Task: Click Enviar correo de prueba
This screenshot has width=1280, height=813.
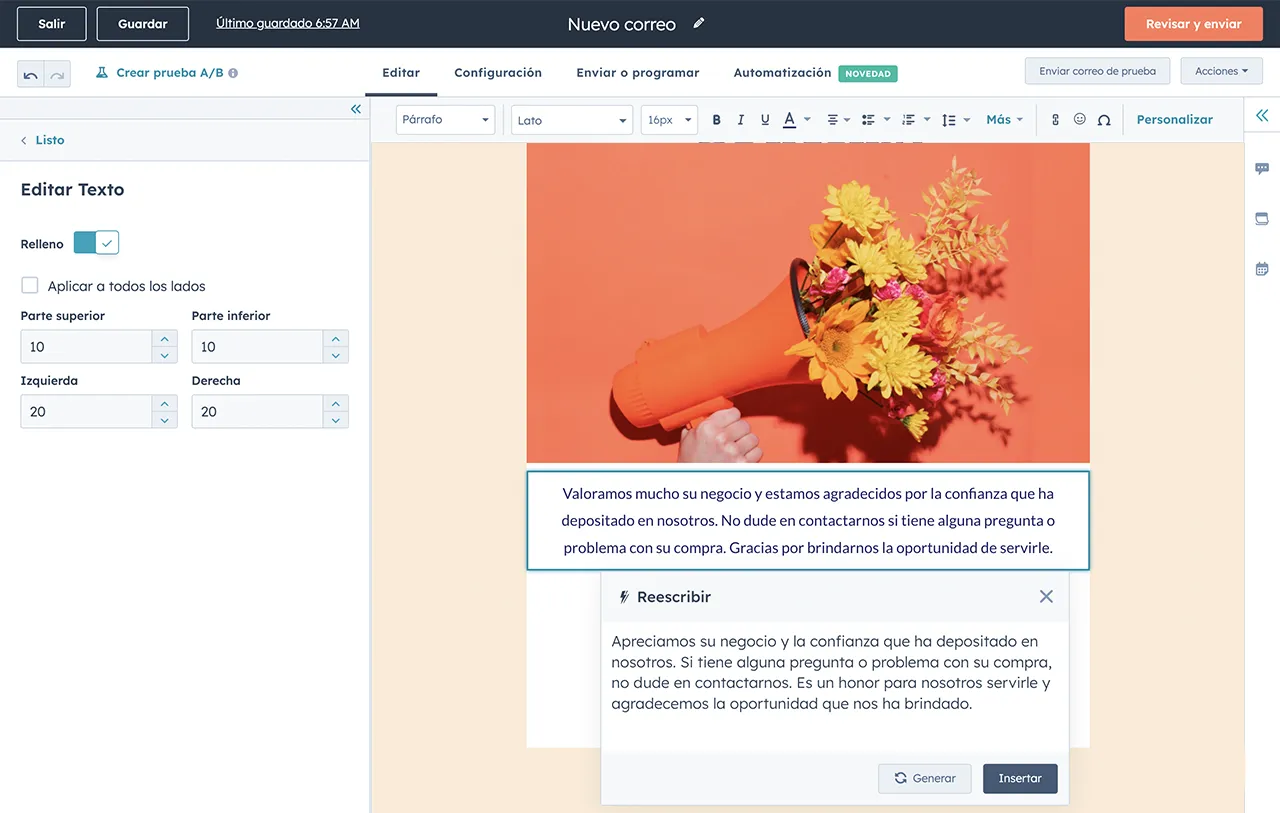Action: coord(1097,71)
